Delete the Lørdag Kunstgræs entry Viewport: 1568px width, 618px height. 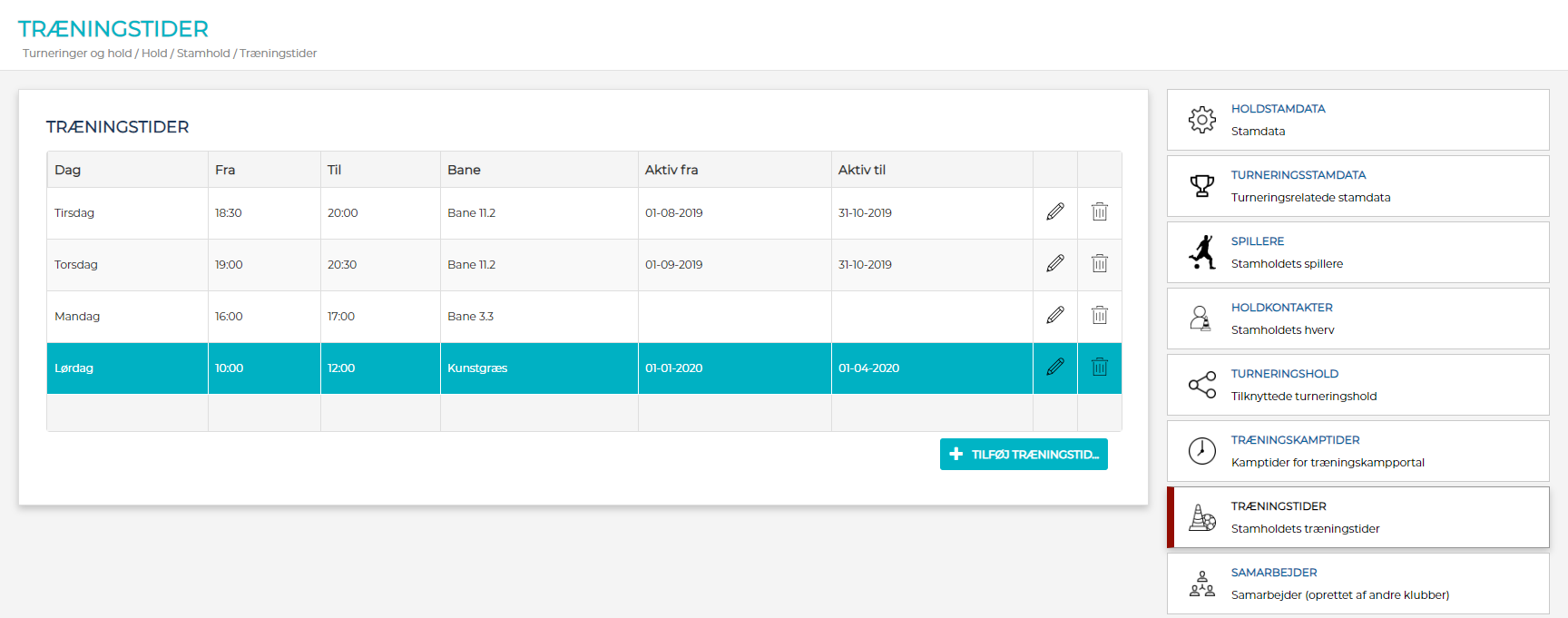pyautogui.click(x=1099, y=368)
